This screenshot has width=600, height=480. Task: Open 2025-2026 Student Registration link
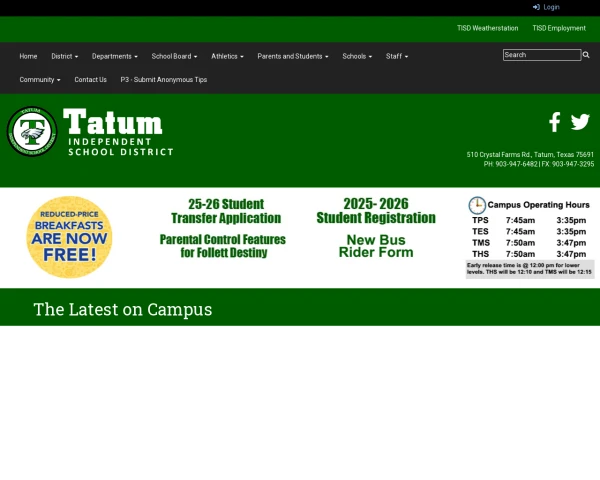pyautogui.click(x=376, y=211)
